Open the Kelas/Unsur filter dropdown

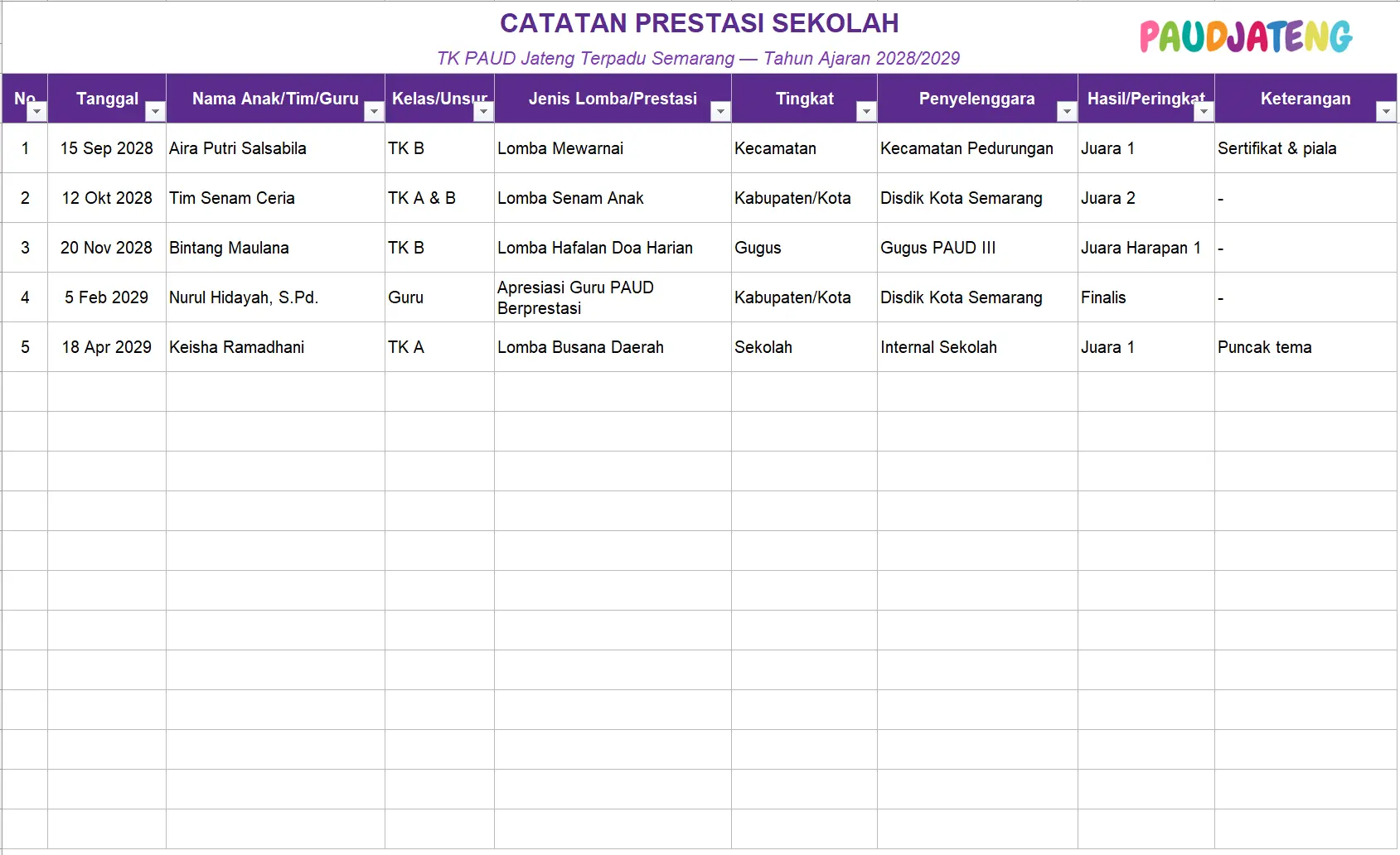(x=483, y=112)
